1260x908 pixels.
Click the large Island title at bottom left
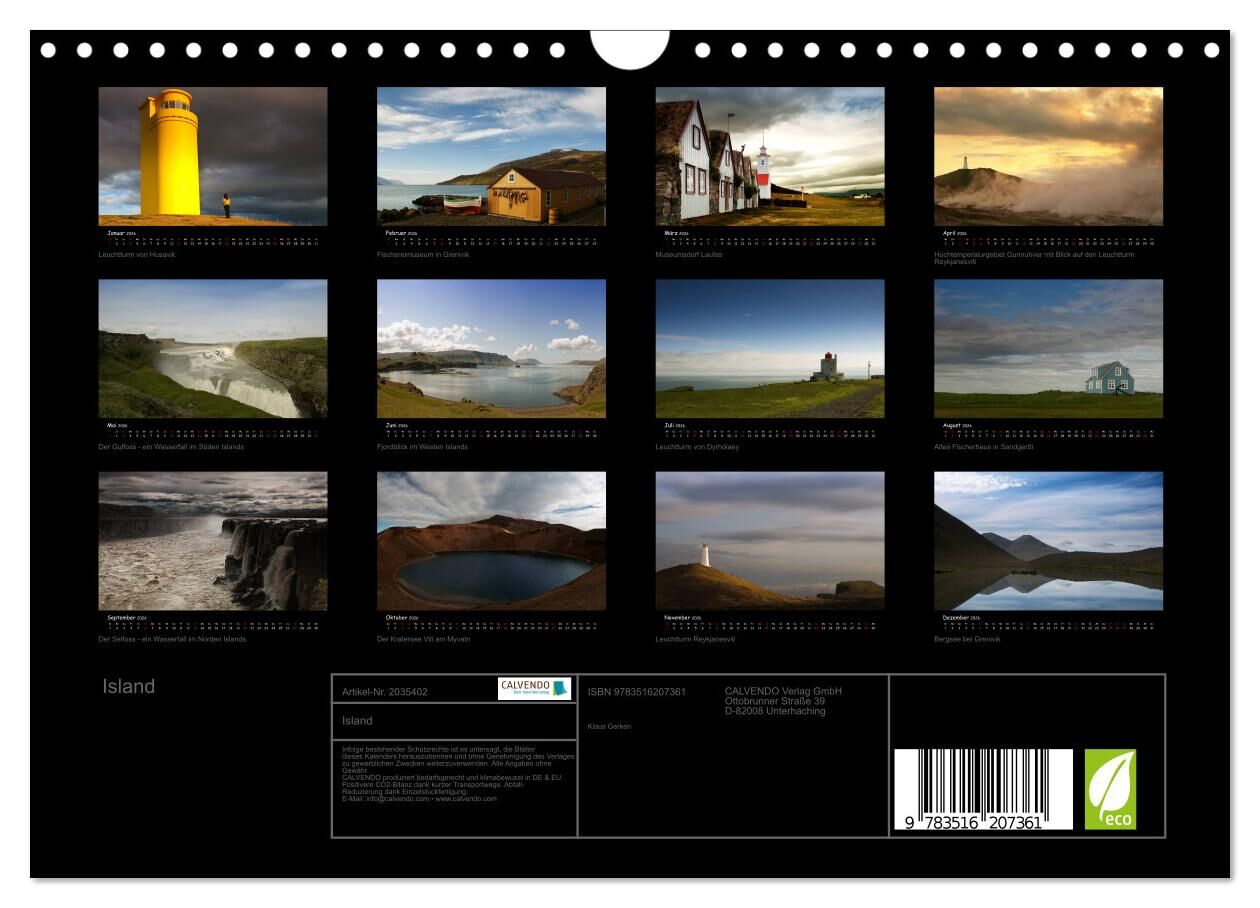pos(129,686)
